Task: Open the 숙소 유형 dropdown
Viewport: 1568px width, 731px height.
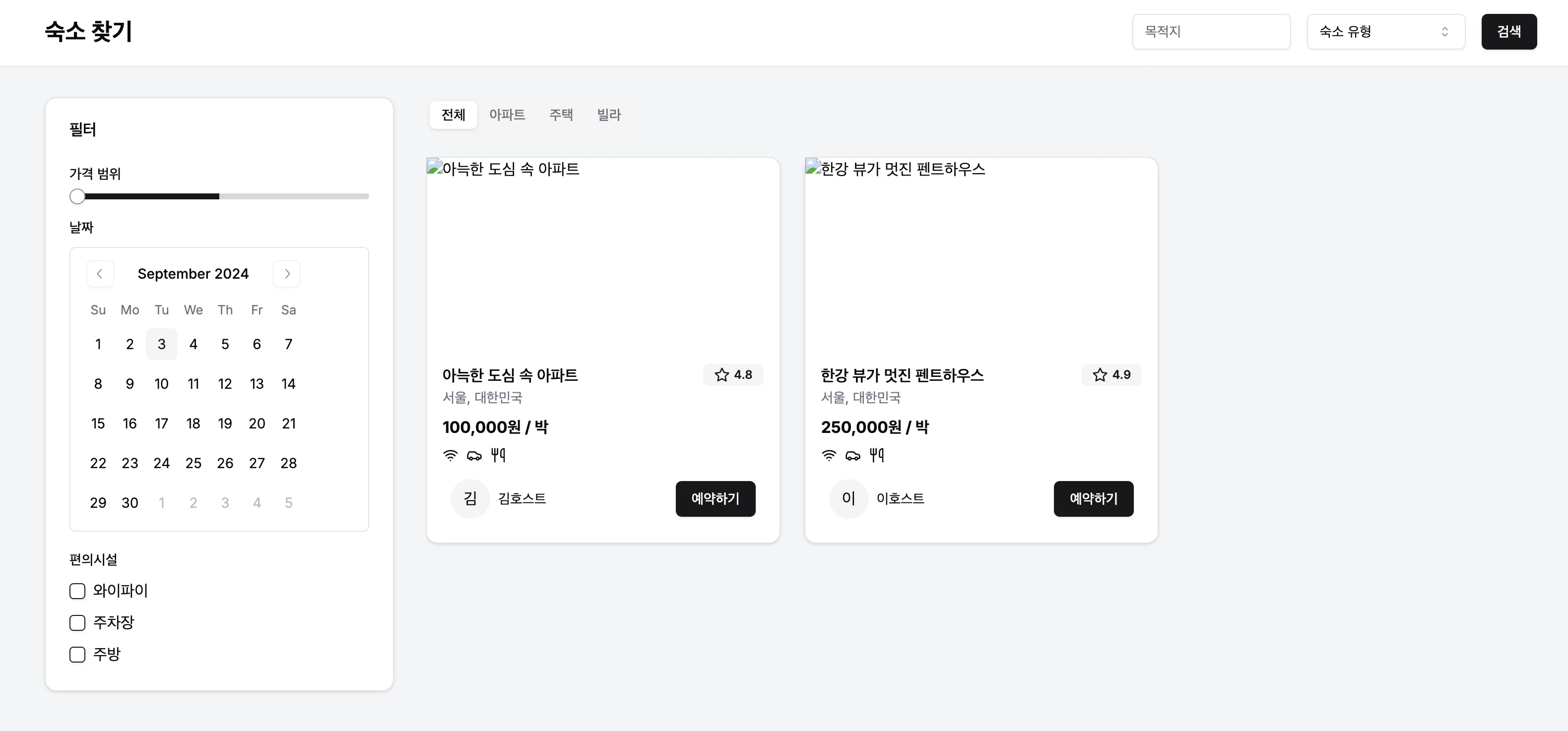Action: (1385, 32)
